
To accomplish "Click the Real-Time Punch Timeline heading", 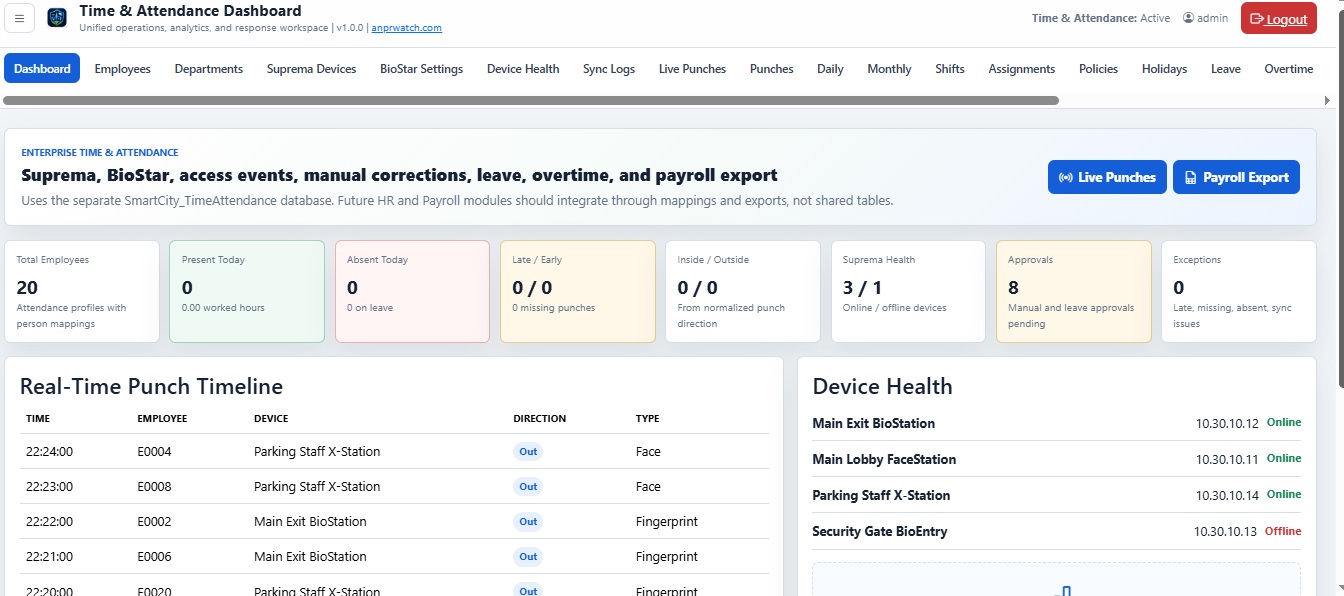I will coord(151,386).
